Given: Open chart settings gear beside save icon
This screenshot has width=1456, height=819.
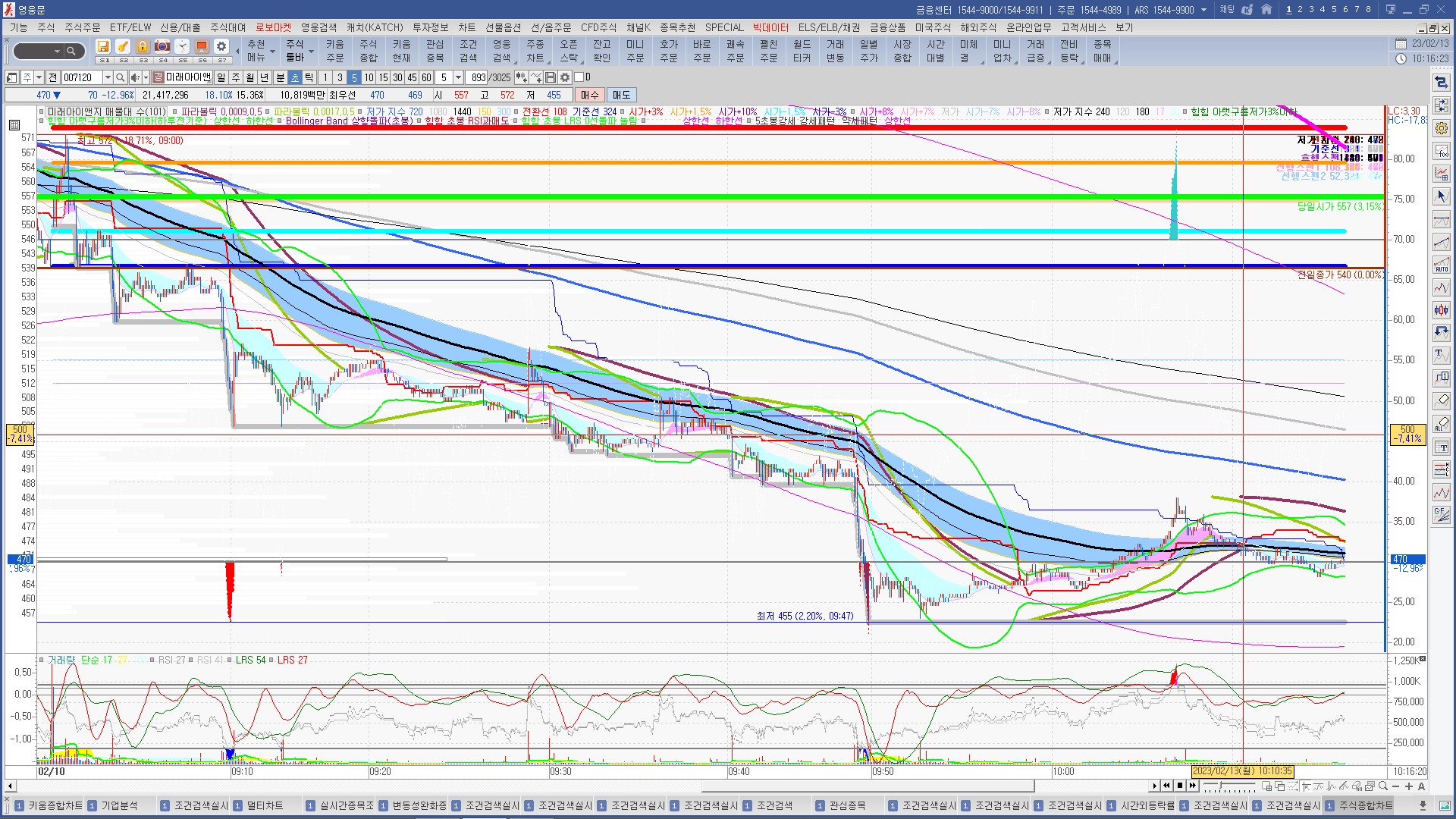Looking at the screenshot, I should point(565,77).
